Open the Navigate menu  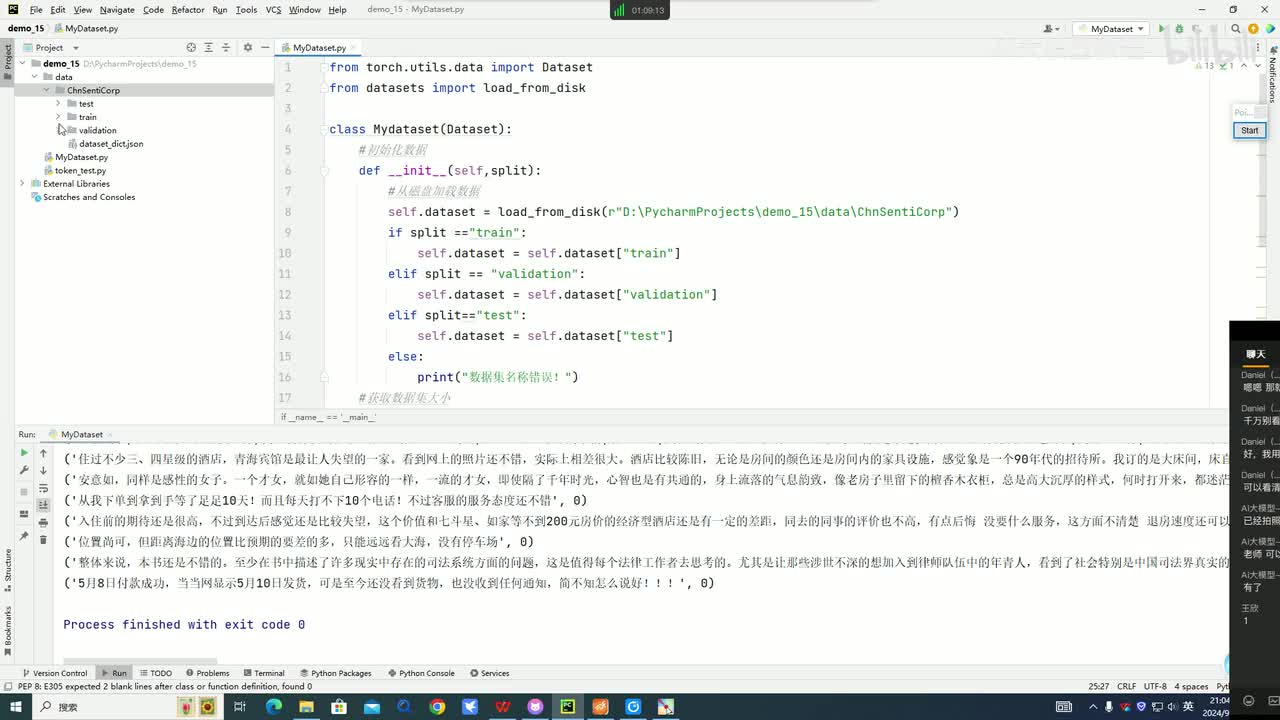pyautogui.click(x=117, y=9)
